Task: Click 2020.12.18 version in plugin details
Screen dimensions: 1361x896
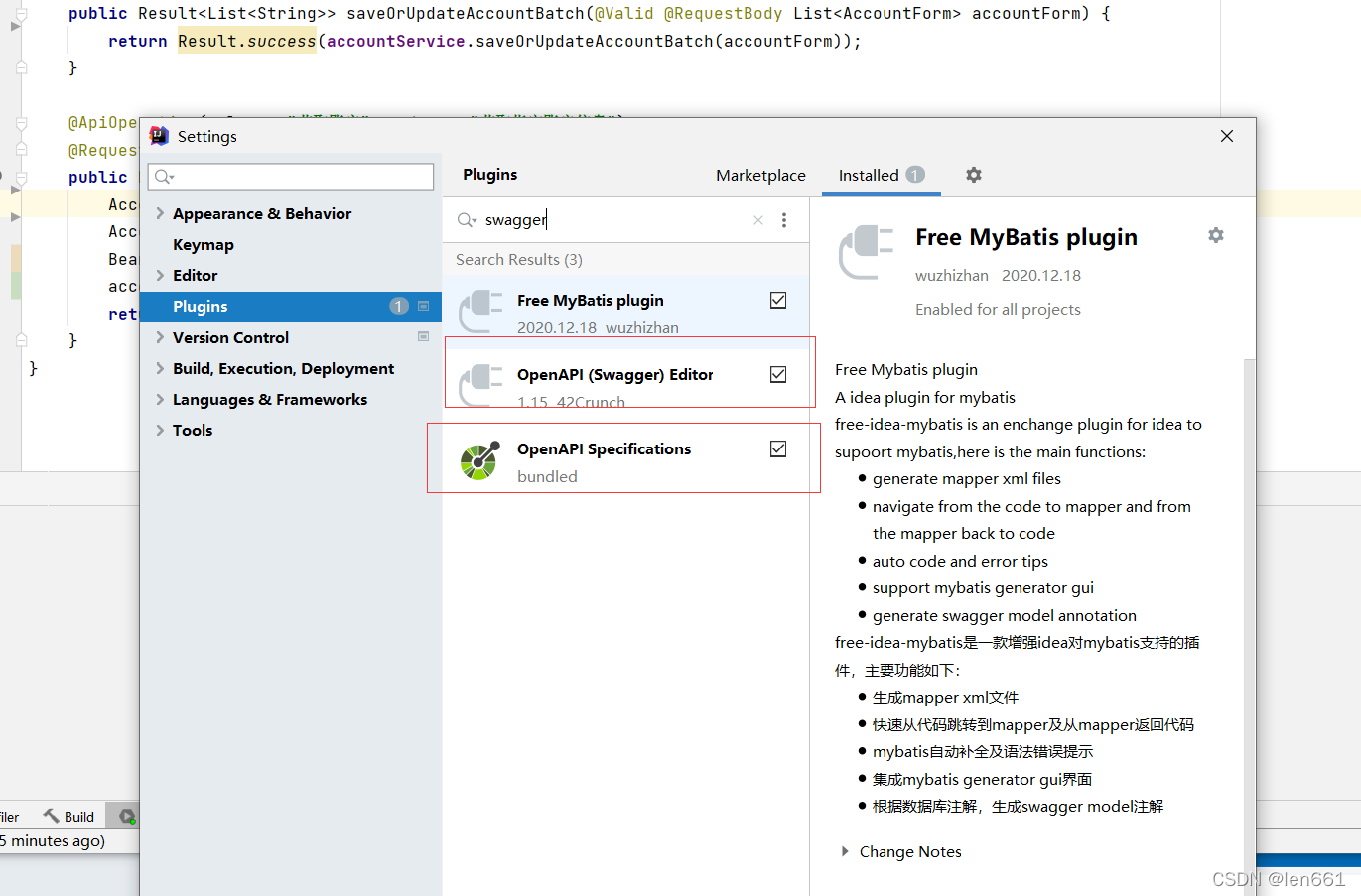Action: tap(1041, 275)
